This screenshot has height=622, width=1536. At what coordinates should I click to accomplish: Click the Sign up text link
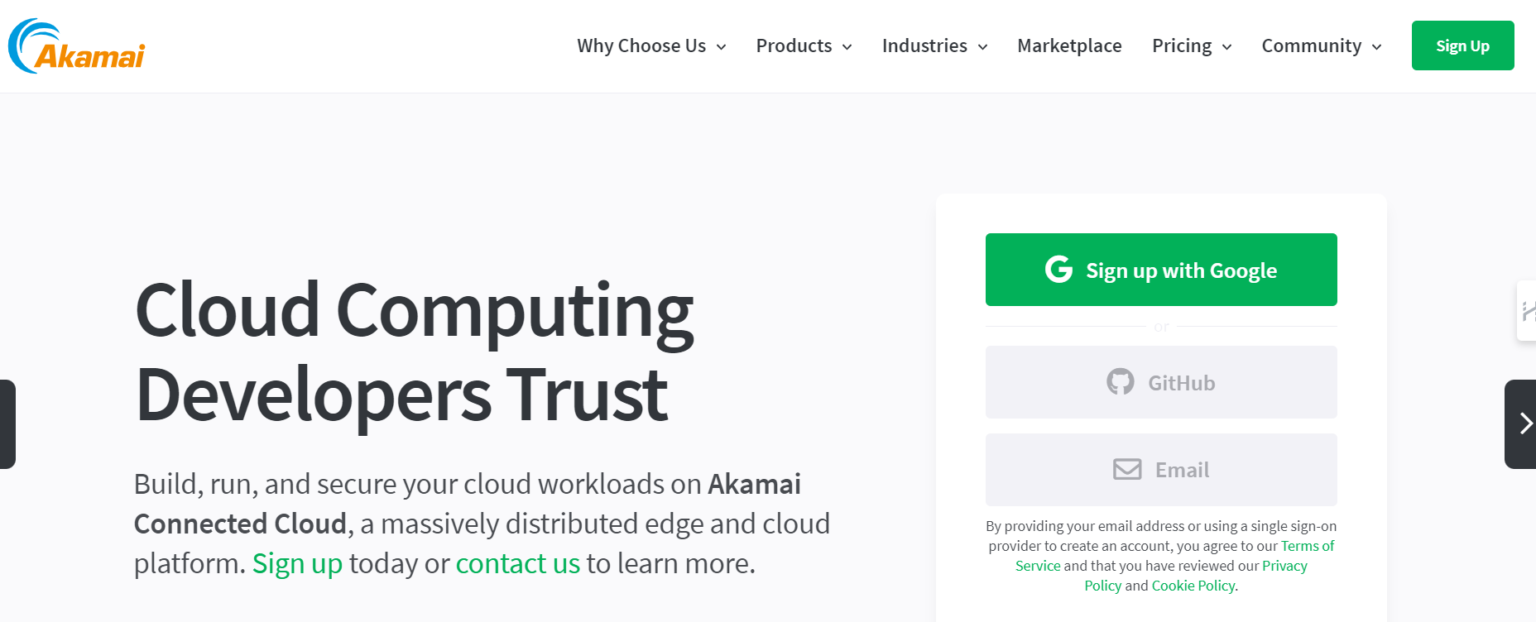(x=297, y=563)
